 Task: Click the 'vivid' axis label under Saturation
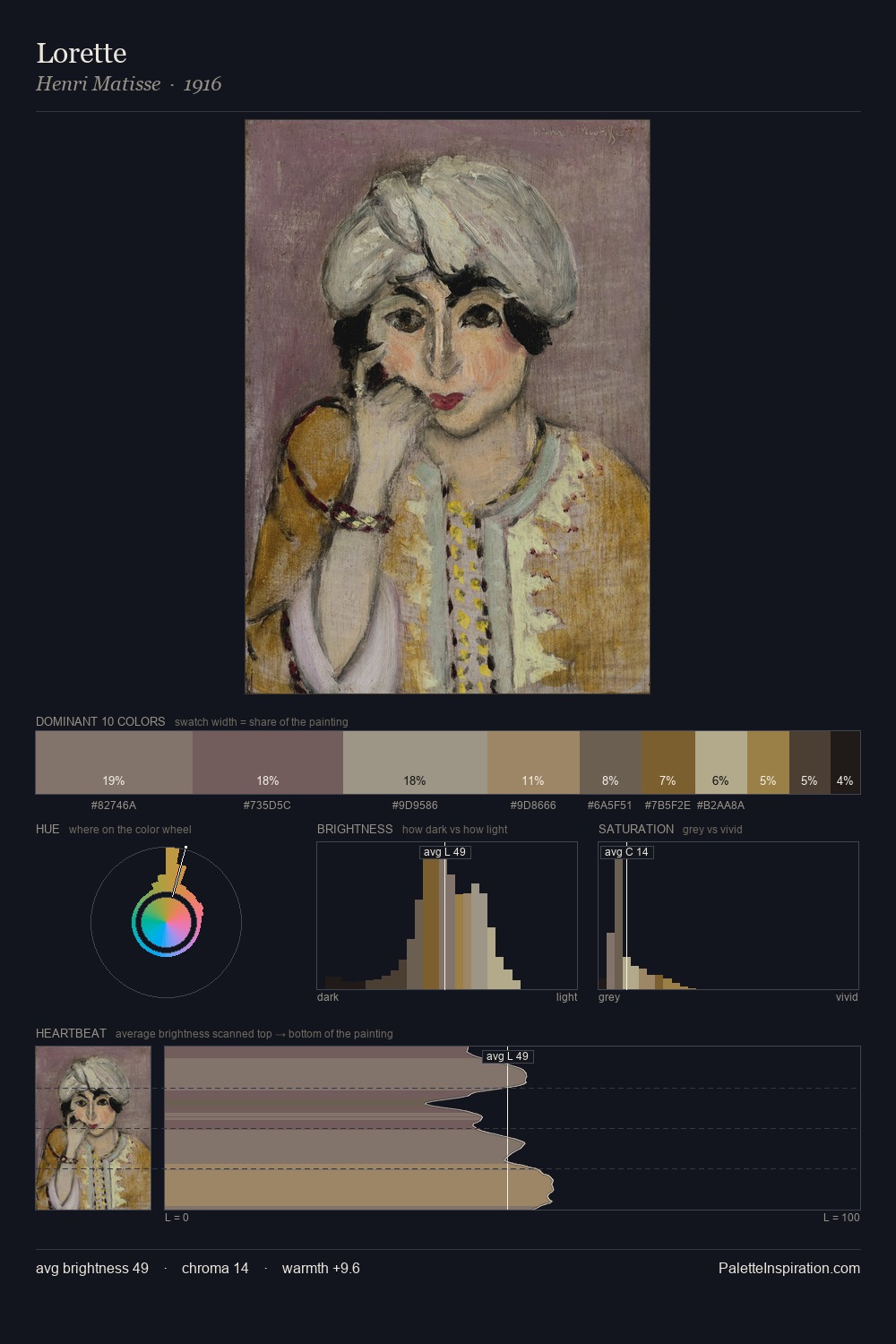pyautogui.click(x=847, y=997)
